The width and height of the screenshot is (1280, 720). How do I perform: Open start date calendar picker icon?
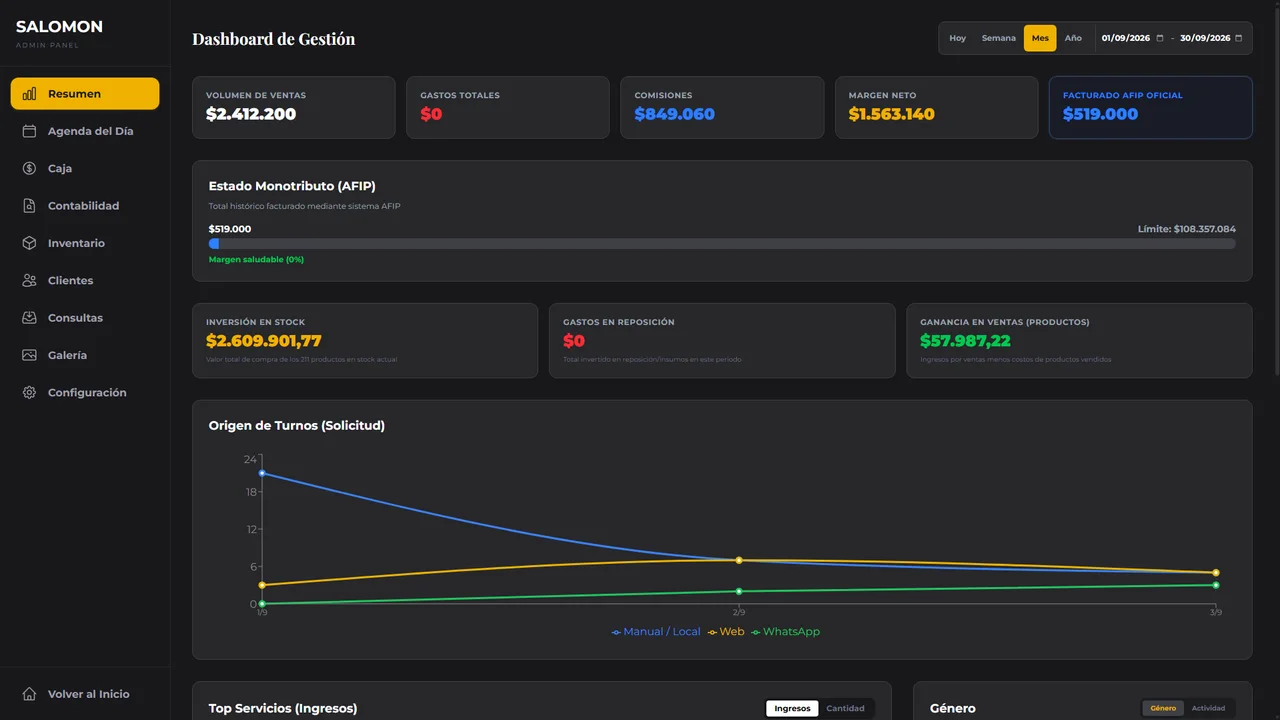click(1160, 38)
